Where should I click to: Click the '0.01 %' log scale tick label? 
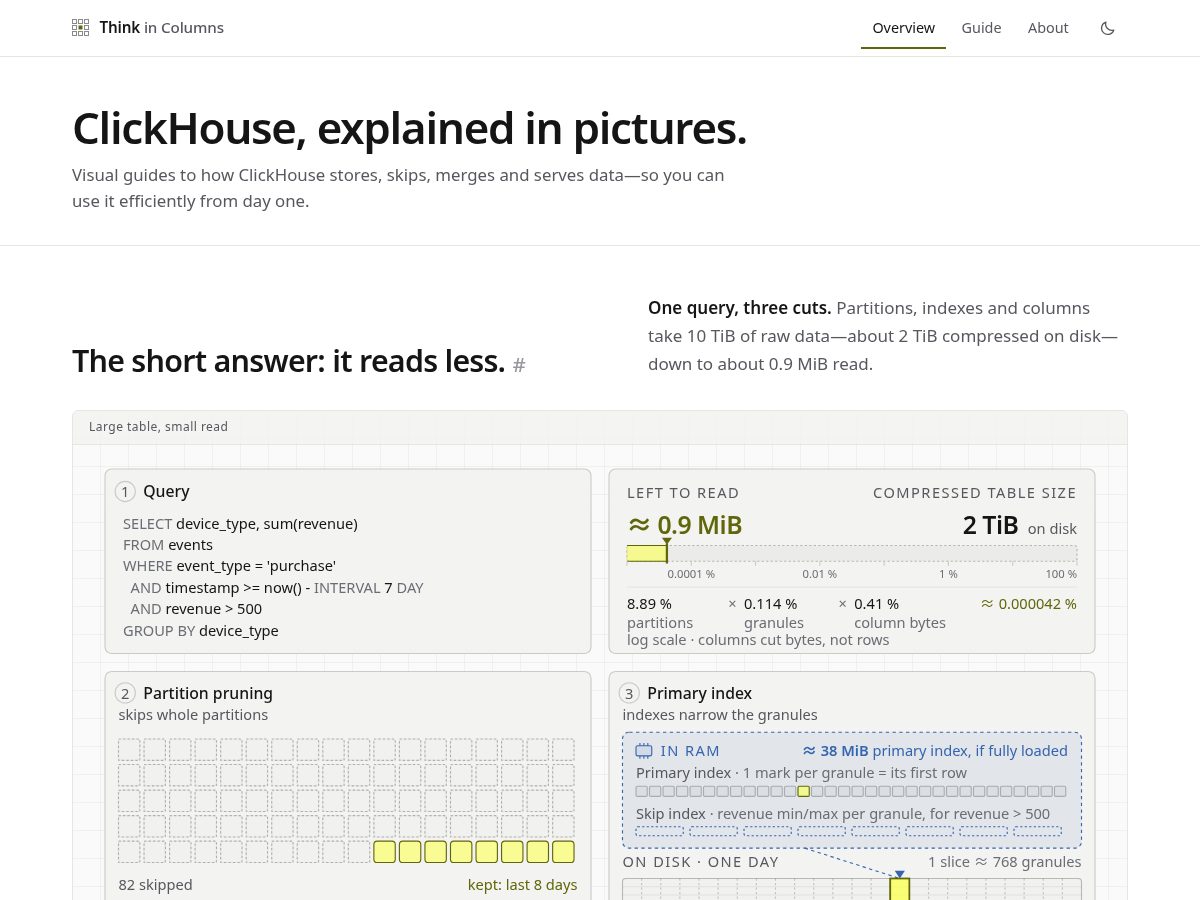(x=819, y=574)
